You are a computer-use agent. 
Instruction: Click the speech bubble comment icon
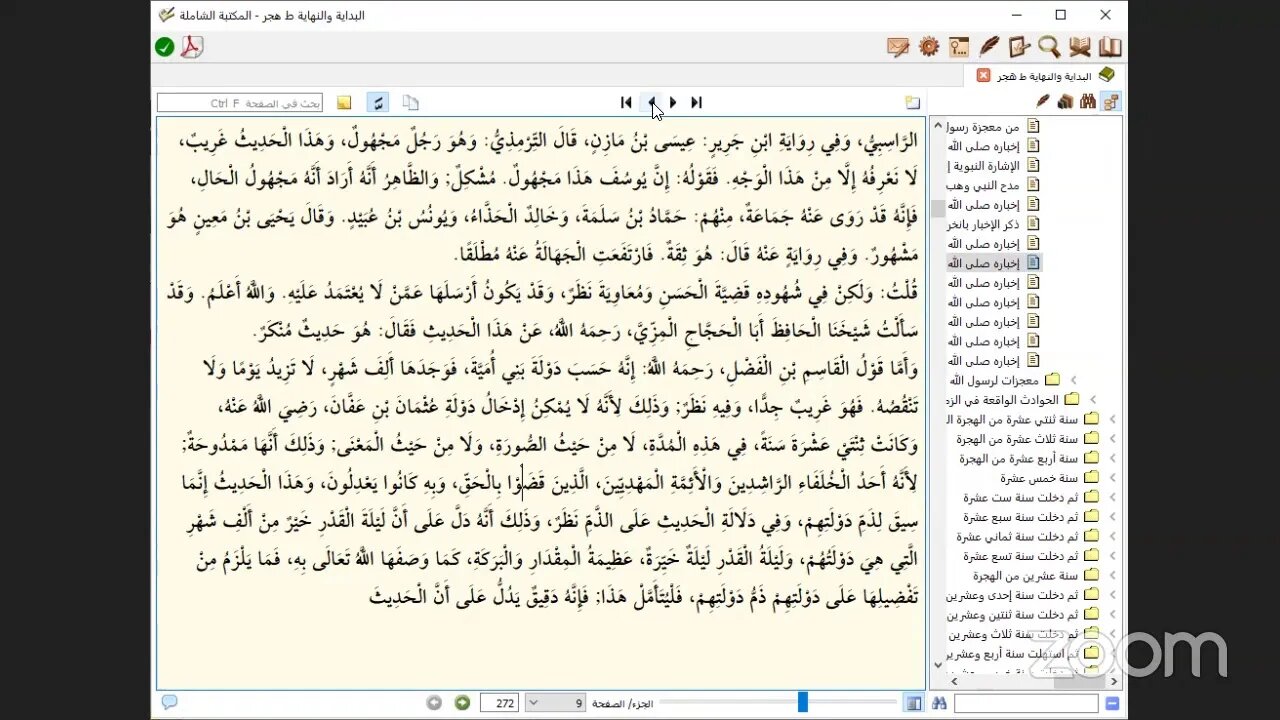tap(169, 702)
